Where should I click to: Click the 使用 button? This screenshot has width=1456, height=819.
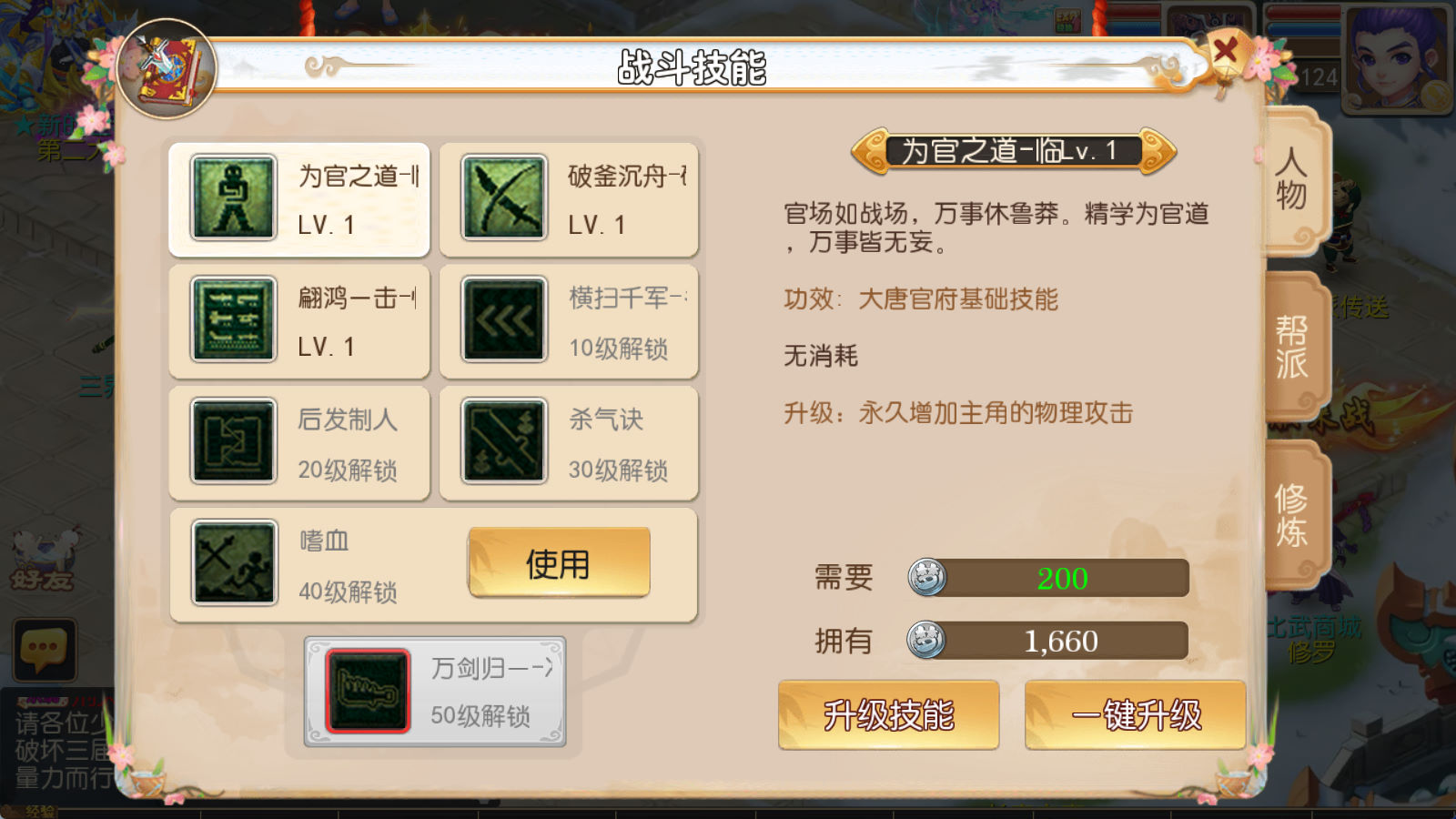[x=559, y=563]
